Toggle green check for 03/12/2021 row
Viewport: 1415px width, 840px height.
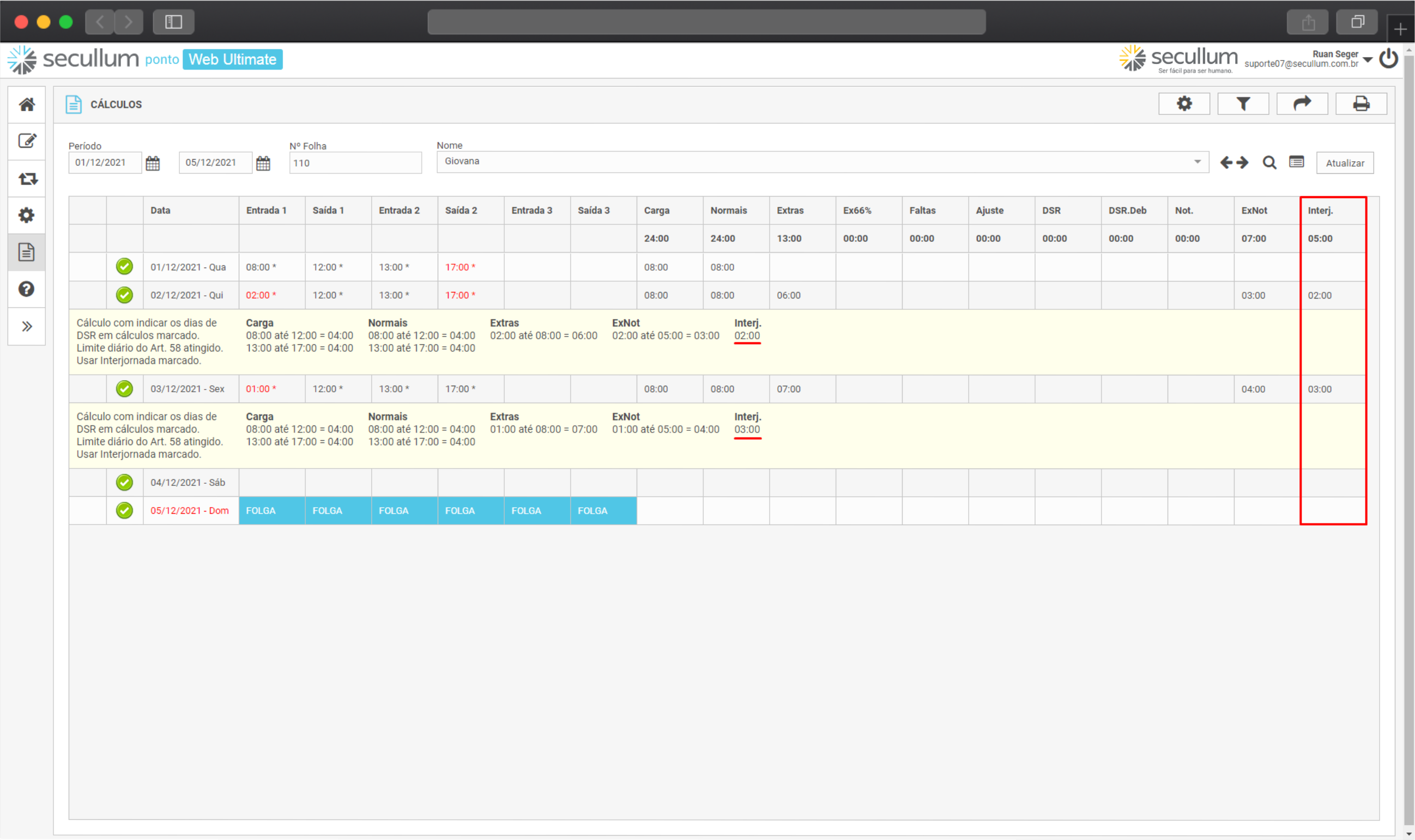click(x=125, y=389)
